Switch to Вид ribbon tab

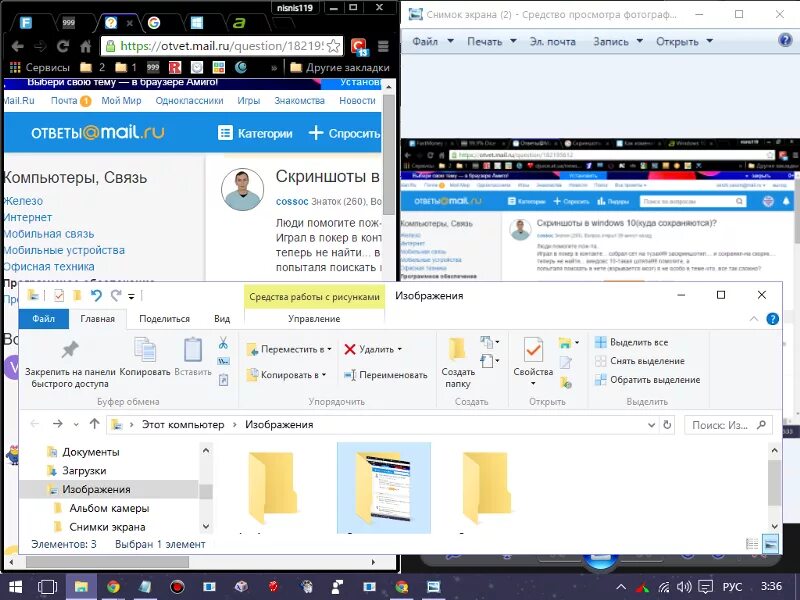[x=222, y=319]
